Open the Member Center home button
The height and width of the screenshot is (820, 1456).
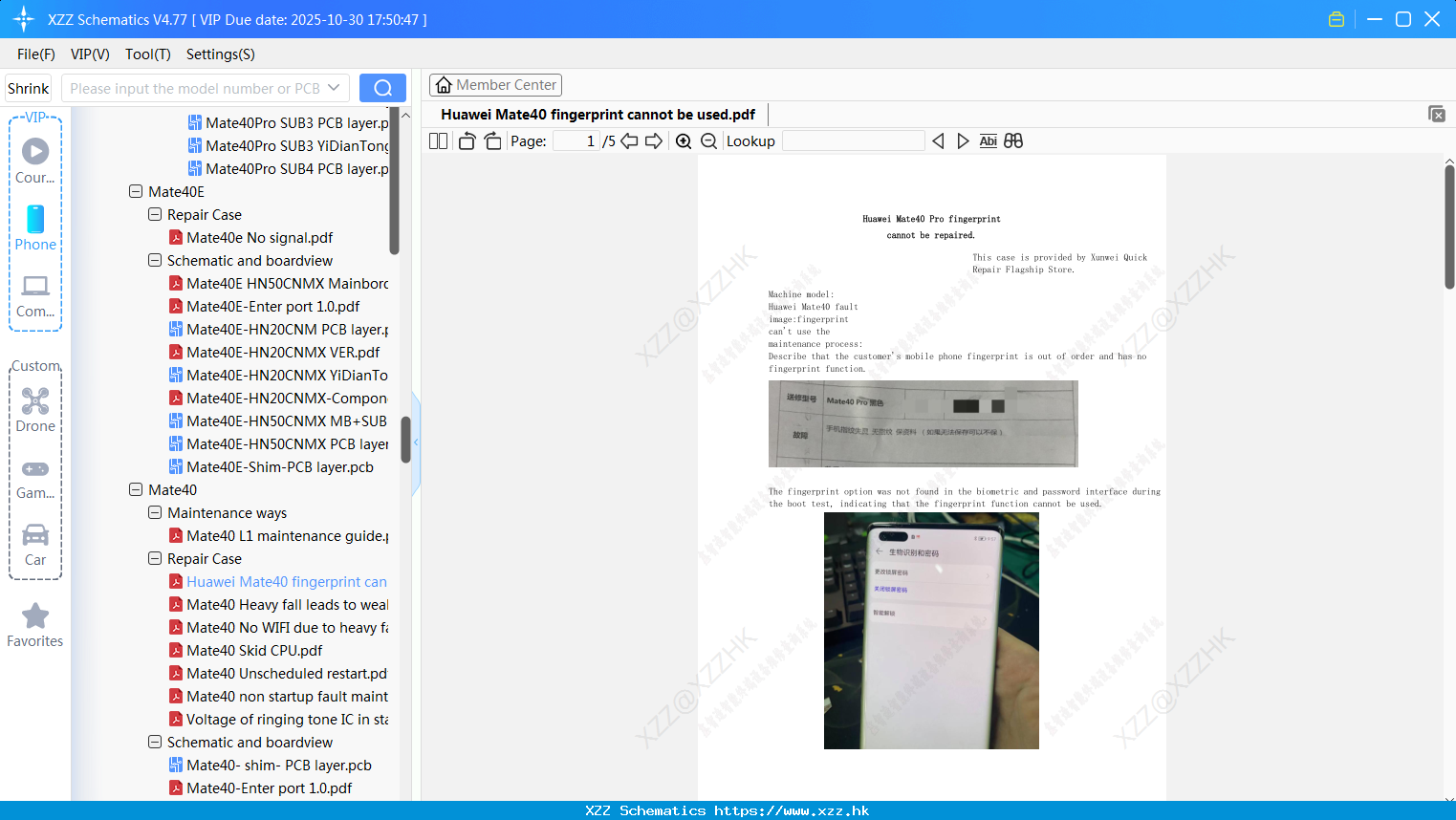(x=495, y=85)
